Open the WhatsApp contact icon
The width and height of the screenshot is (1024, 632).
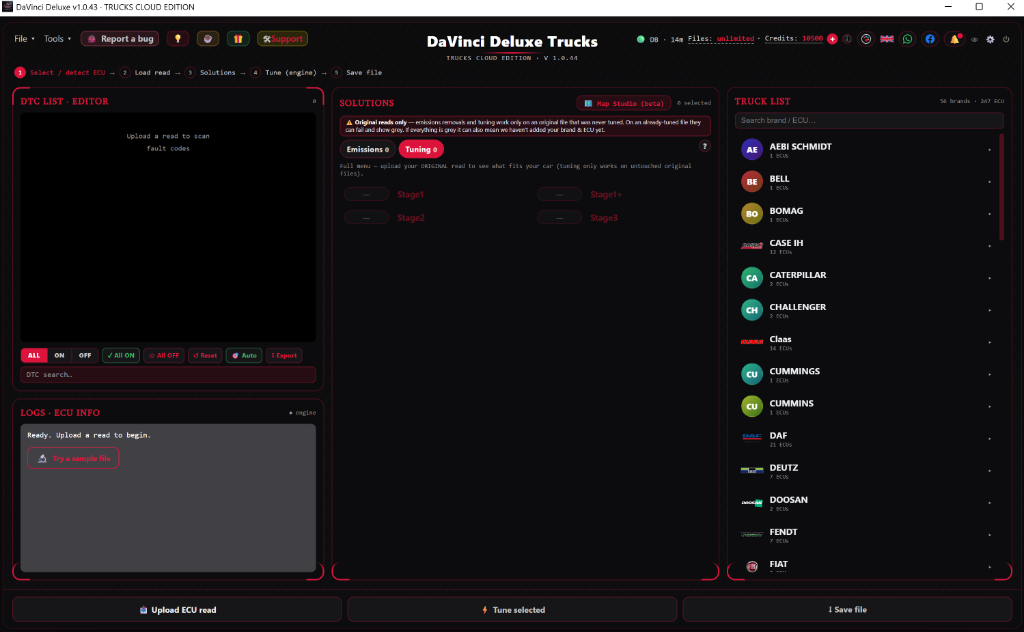coord(908,39)
